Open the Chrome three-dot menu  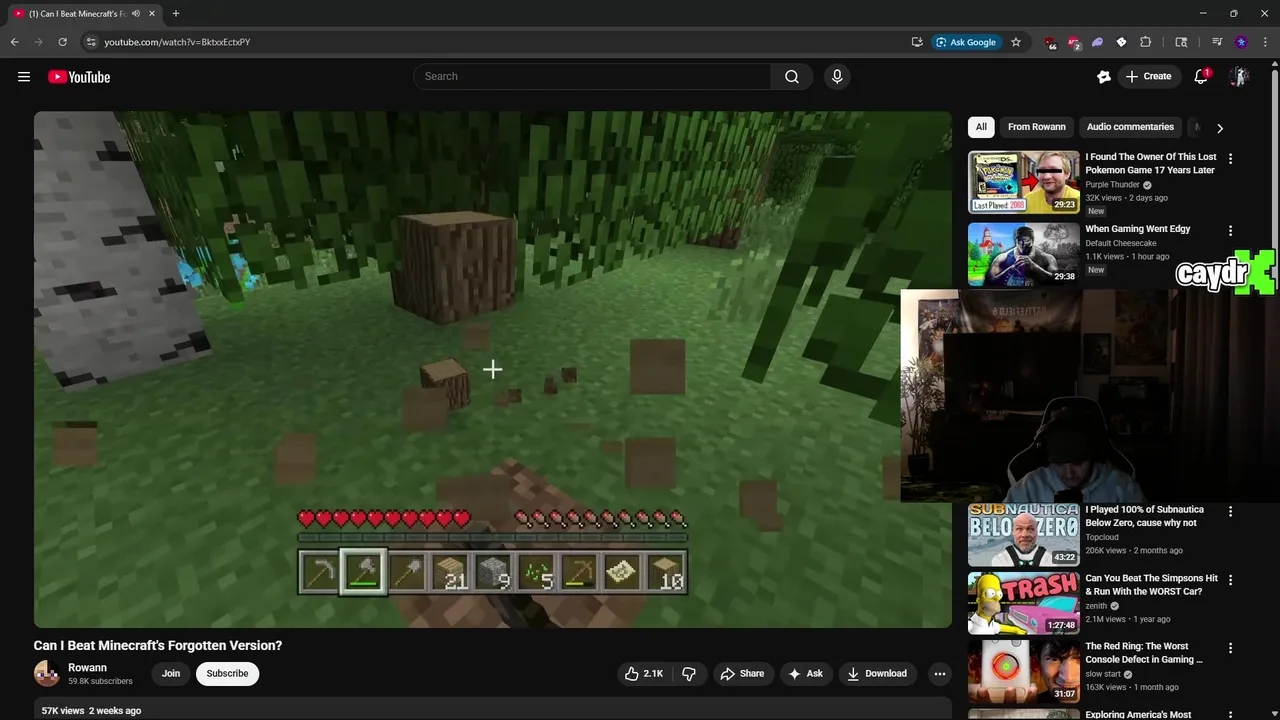click(1265, 42)
